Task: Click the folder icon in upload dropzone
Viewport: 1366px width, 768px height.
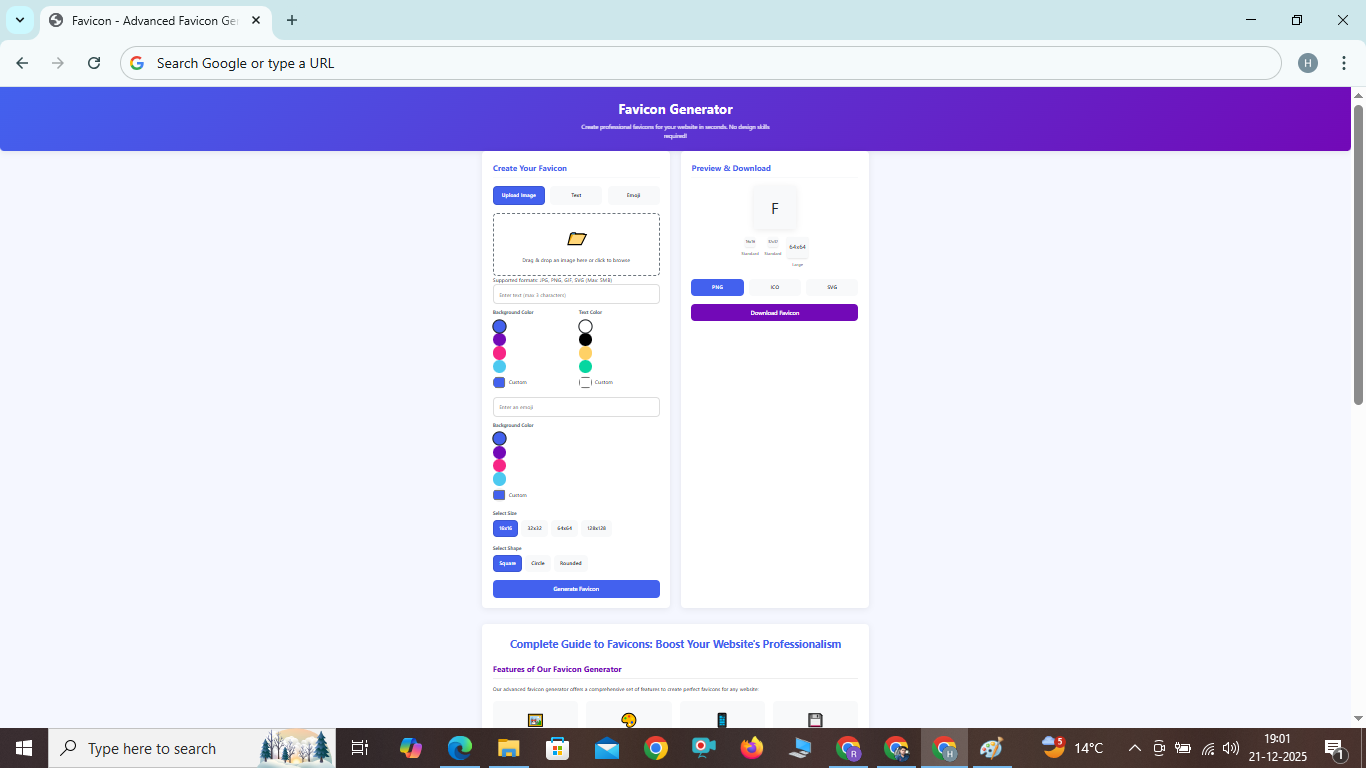Action: [576, 238]
